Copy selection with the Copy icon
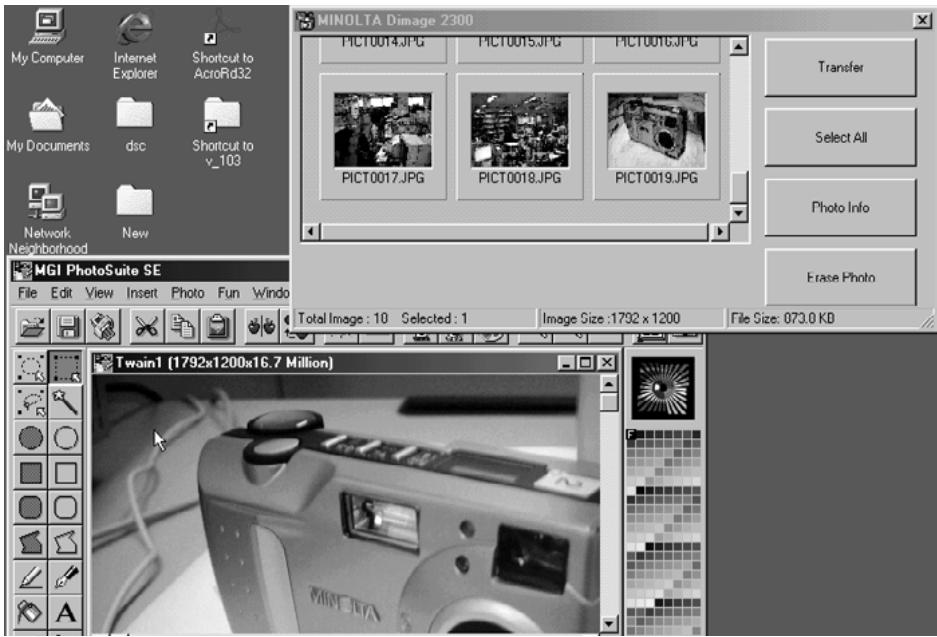This screenshot has height=637, width=937. 182,326
